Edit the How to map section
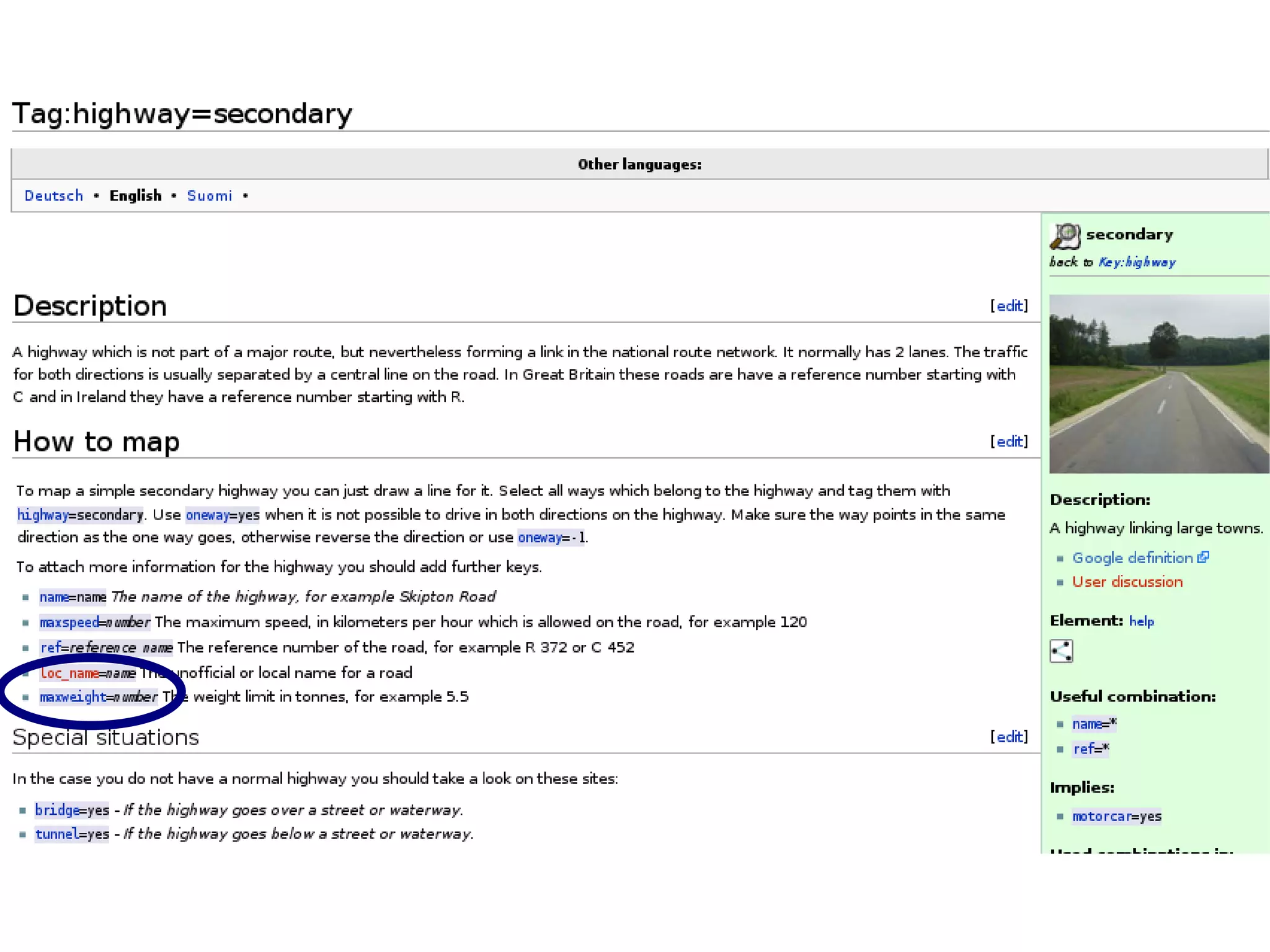Viewport: 1270px width, 952px height. (1009, 442)
